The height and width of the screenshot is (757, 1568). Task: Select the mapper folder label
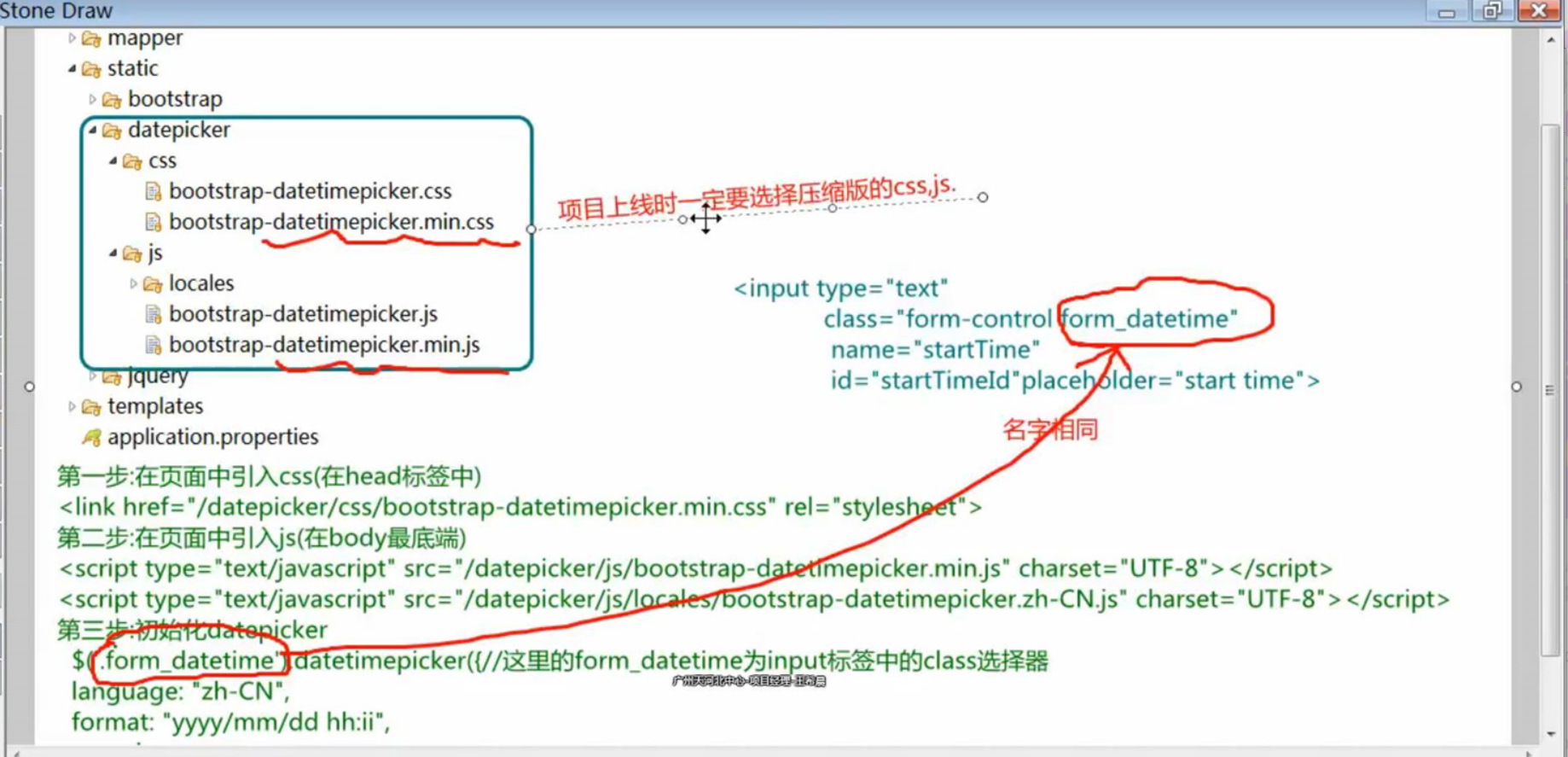click(x=145, y=38)
